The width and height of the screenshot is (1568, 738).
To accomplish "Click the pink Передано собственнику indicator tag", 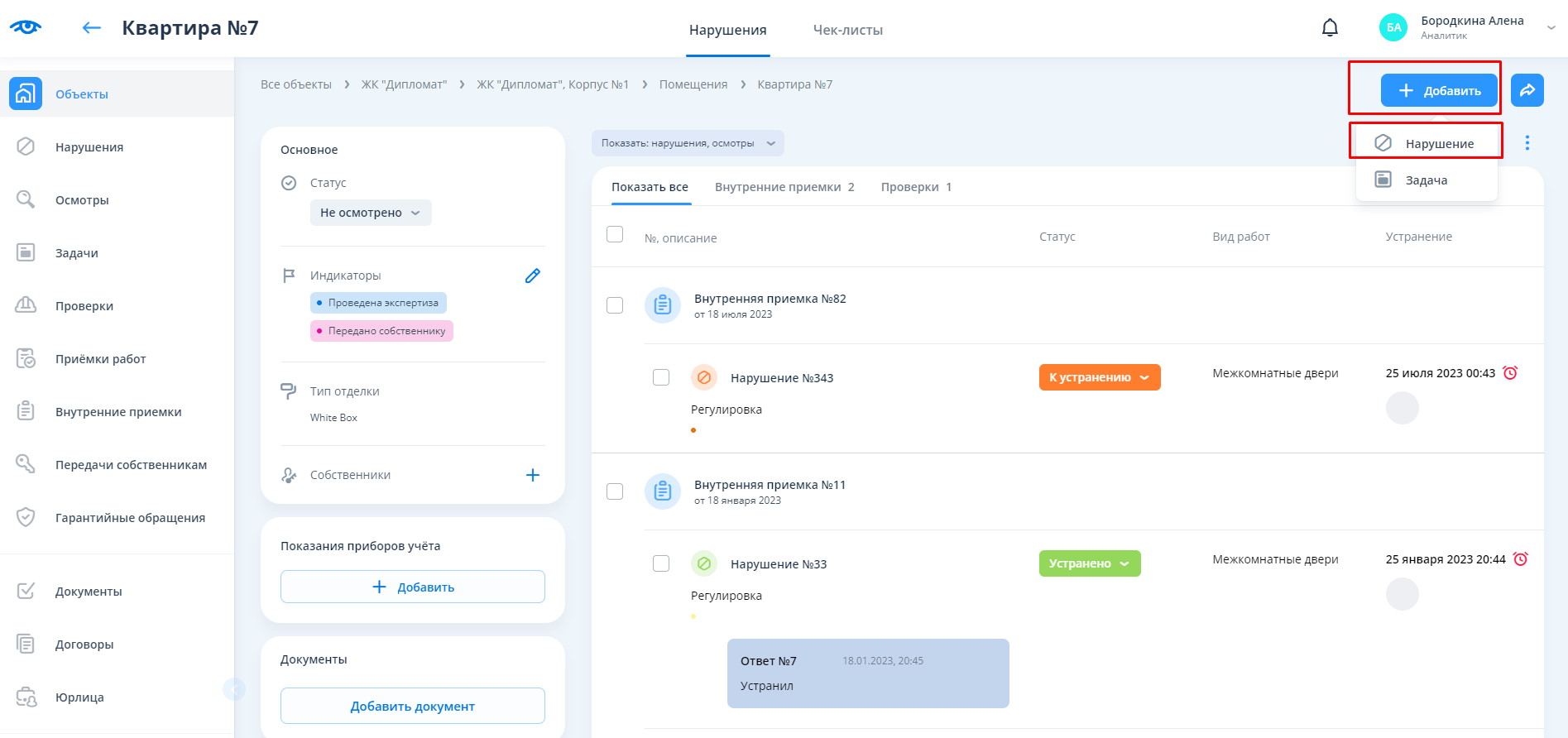I will (x=381, y=331).
